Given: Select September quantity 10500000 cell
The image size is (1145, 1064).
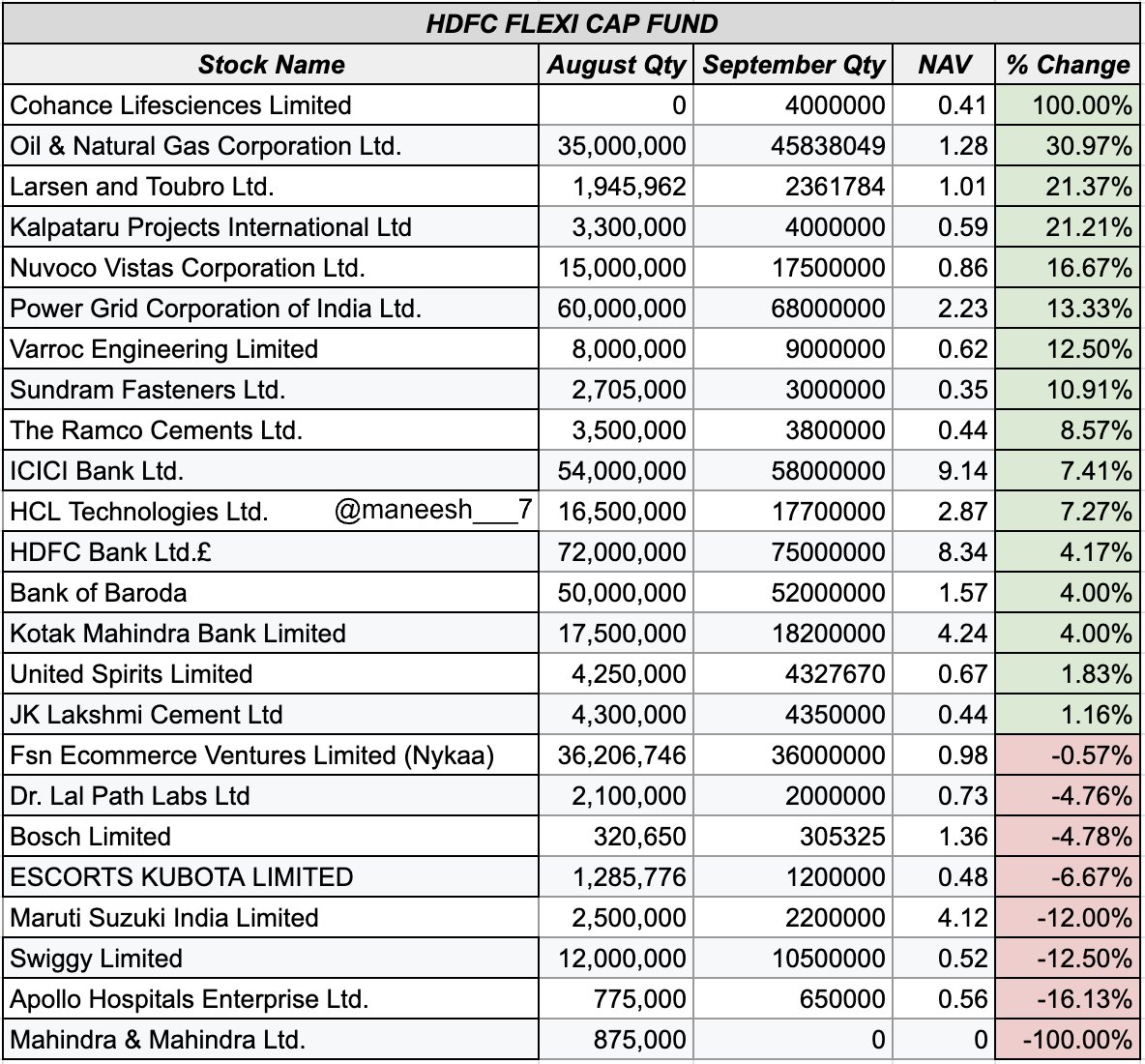Looking at the screenshot, I should tap(792, 959).
